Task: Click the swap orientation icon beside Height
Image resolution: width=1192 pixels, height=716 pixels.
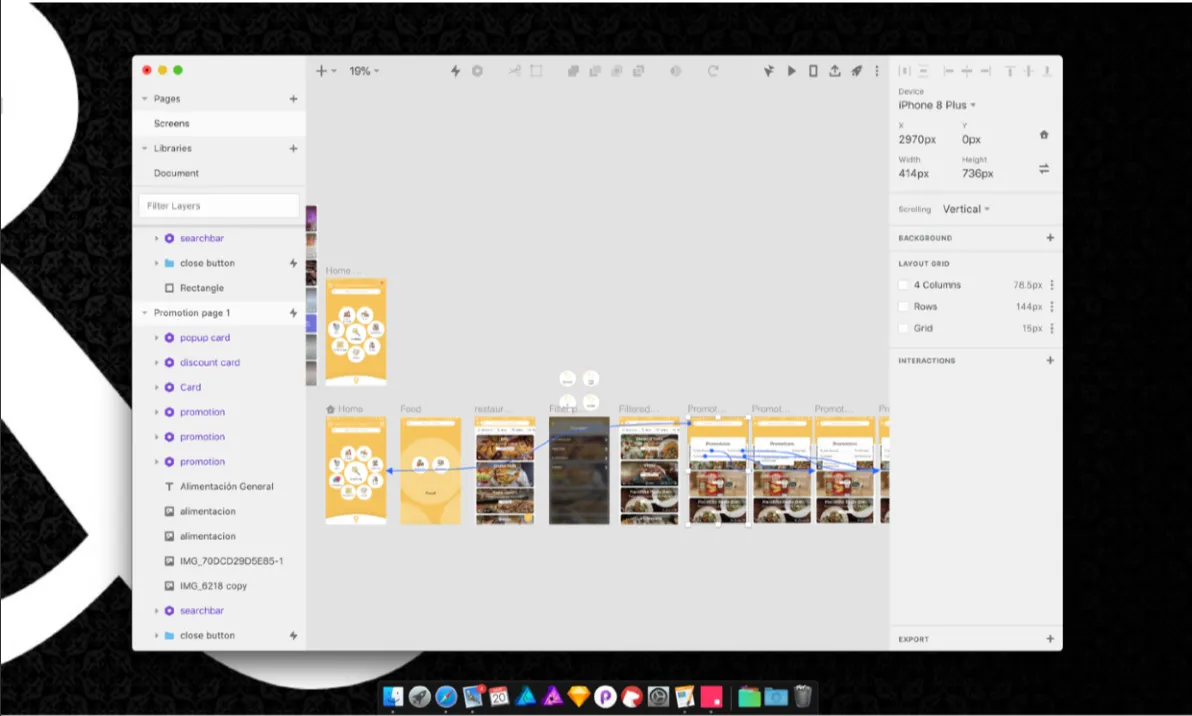Action: point(1044,169)
